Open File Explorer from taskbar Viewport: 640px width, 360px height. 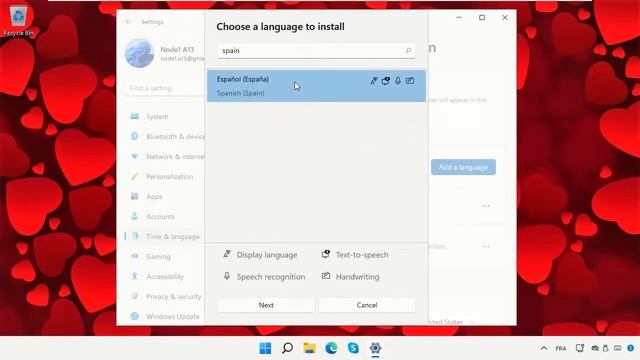coord(309,348)
